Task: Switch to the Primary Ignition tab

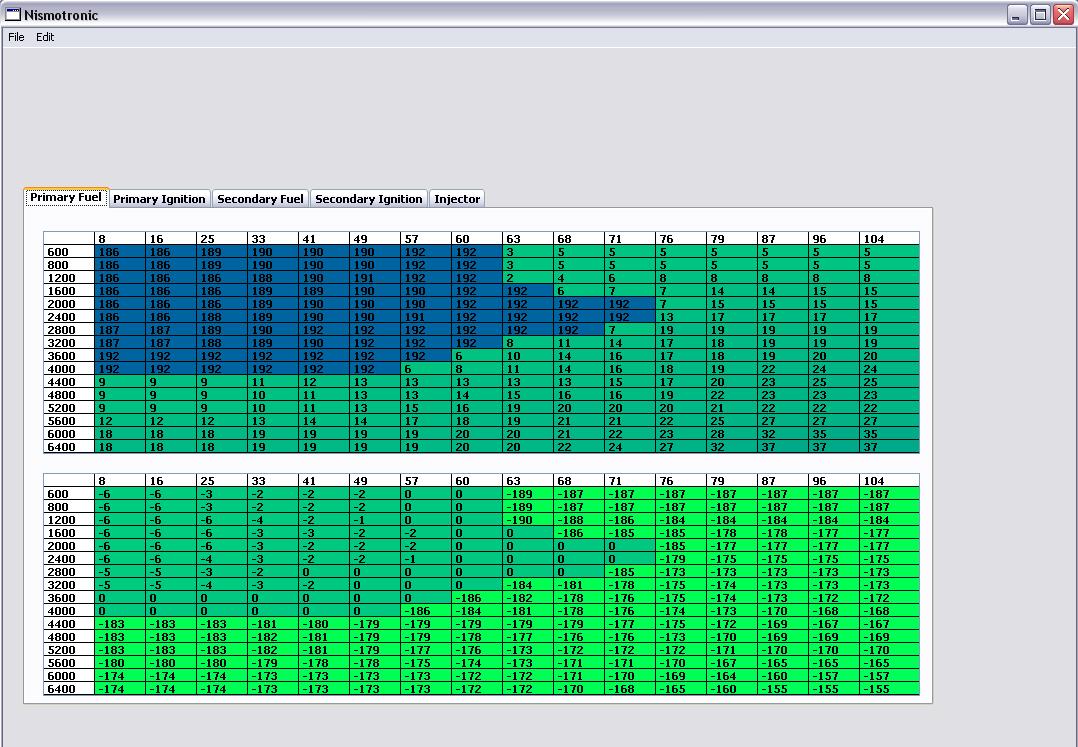Action: point(159,199)
